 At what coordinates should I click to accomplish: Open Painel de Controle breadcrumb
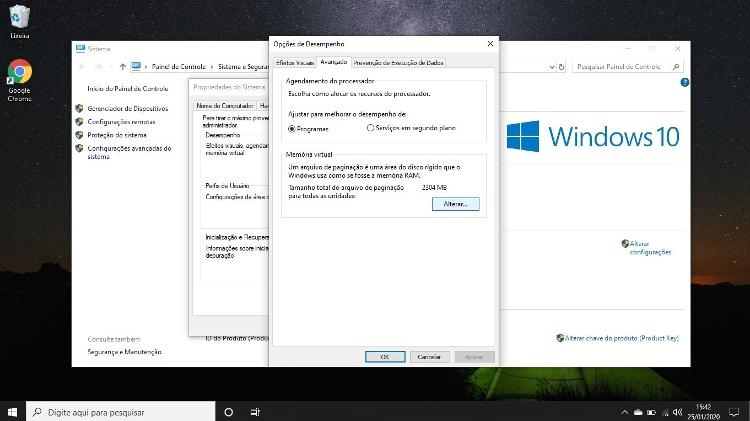[x=178, y=66]
